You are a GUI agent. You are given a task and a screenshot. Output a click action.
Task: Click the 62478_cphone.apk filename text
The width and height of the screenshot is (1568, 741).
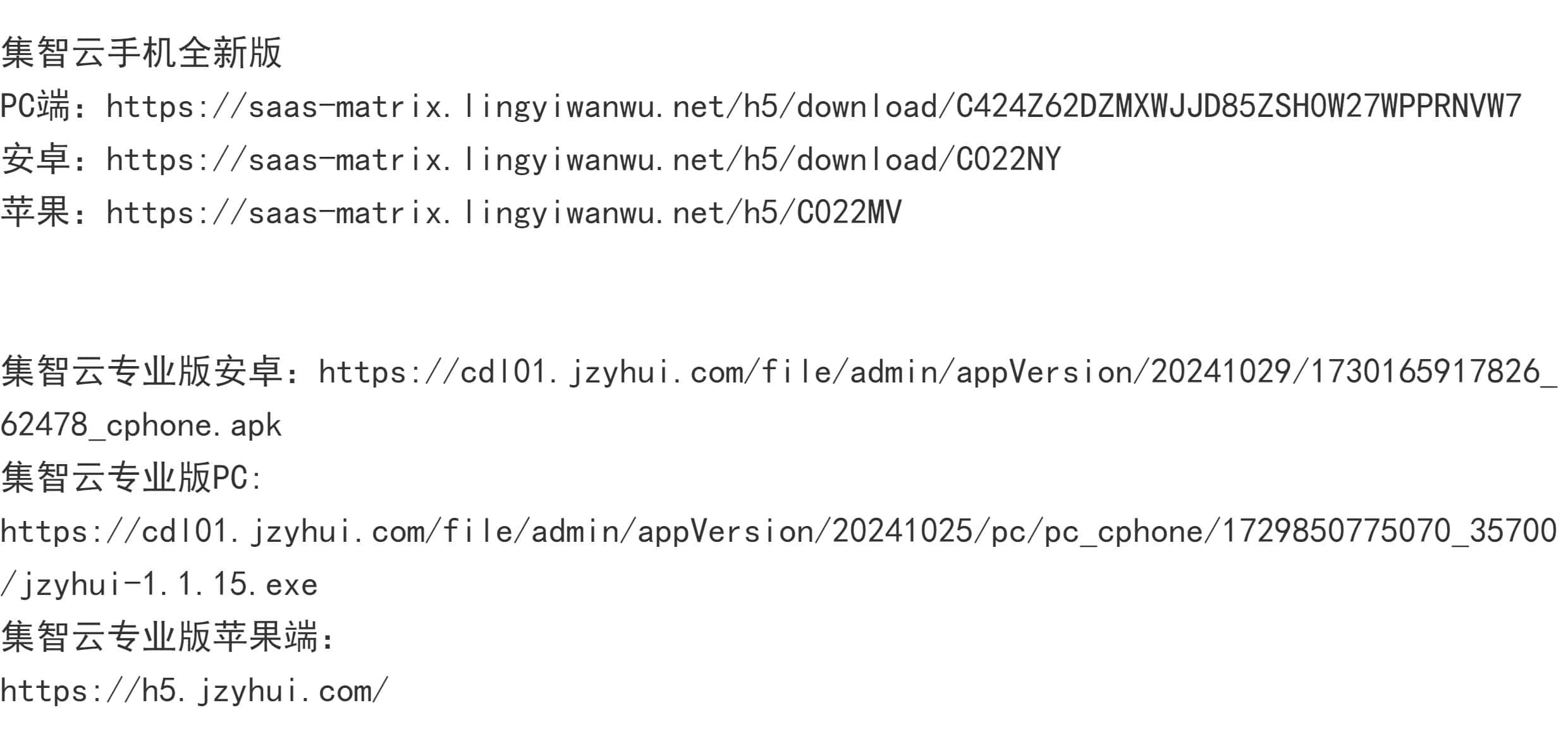(141, 425)
